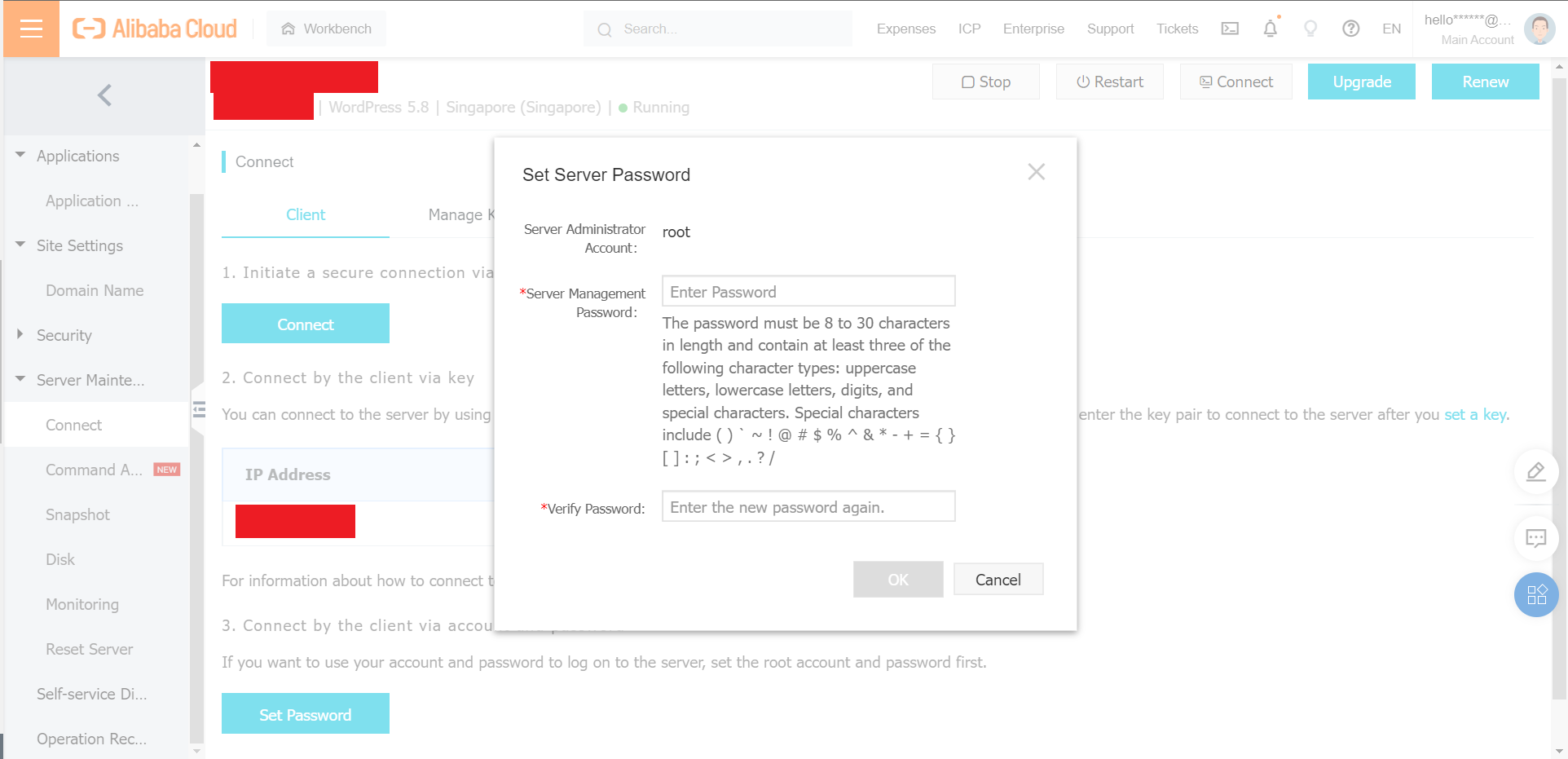Click the blue Connect button under step 1

point(306,324)
